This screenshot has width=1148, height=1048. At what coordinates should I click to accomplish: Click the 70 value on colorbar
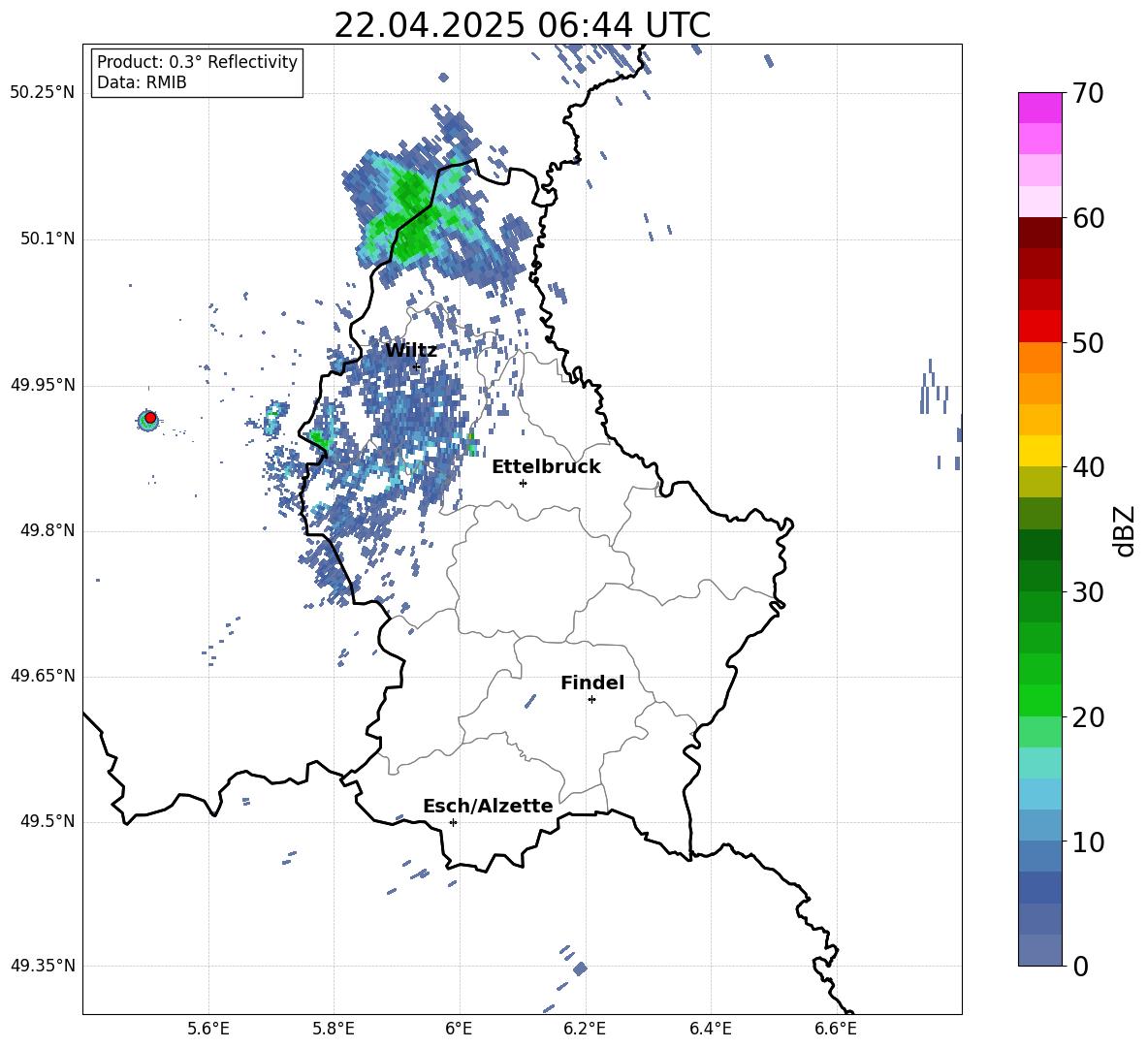[x=1088, y=94]
